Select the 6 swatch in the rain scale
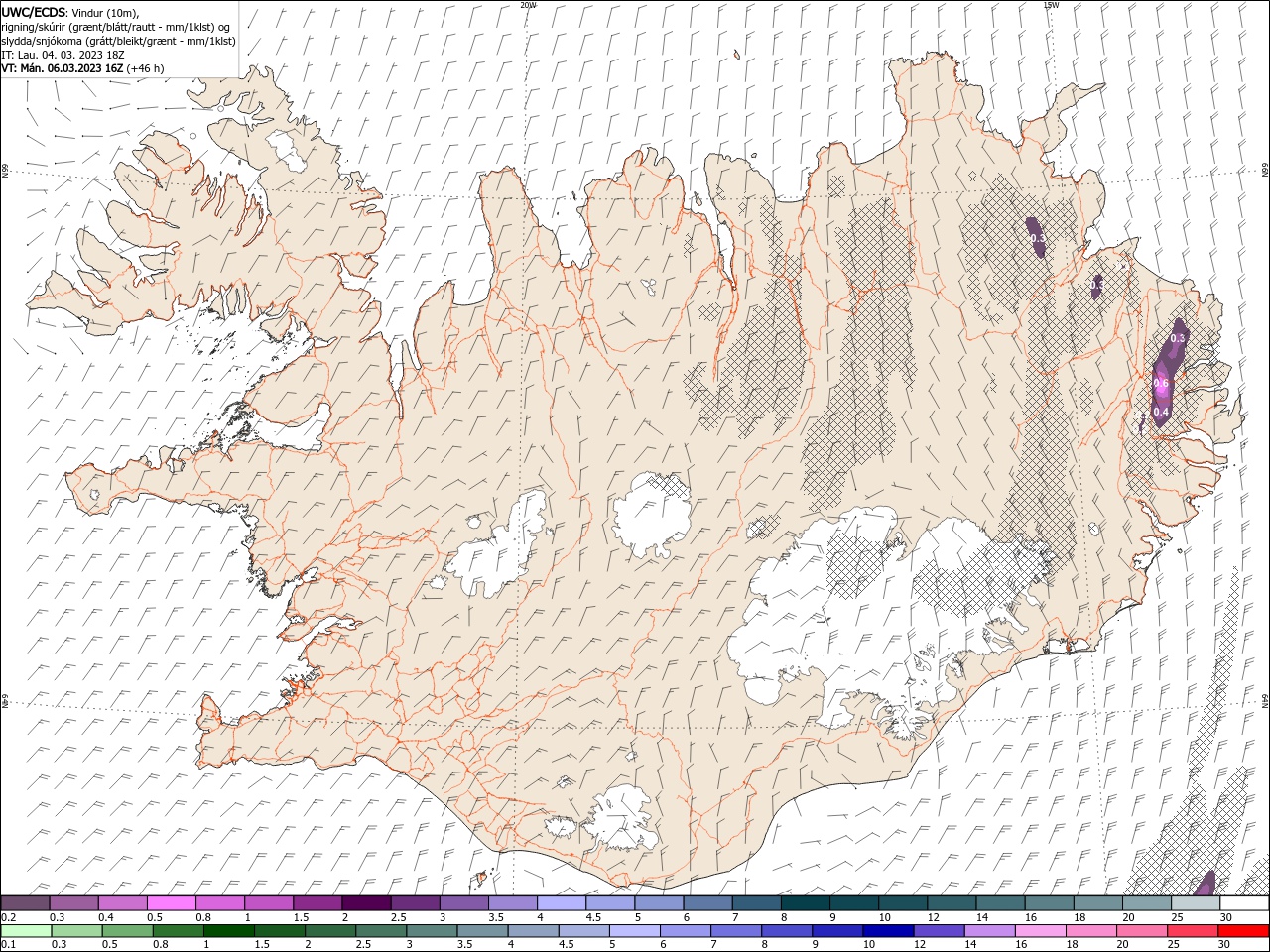The image size is (1270, 952). tap(685, 931)
